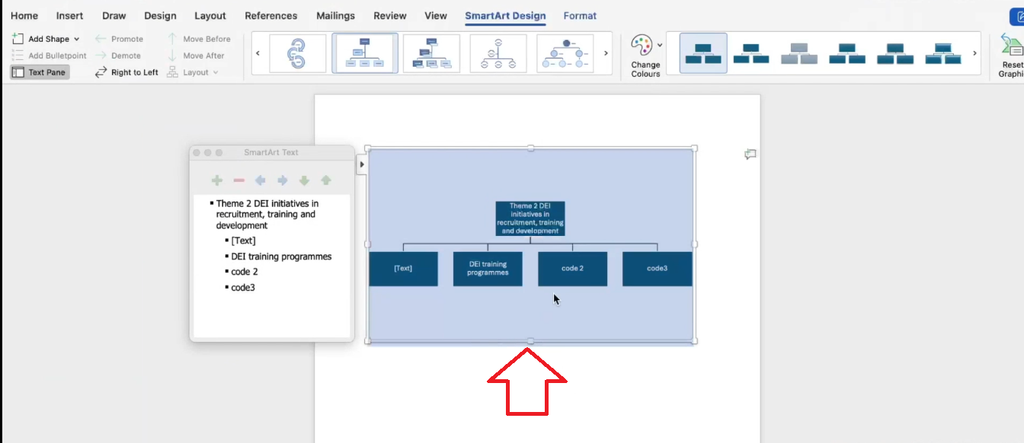Apply the fourth SmartArt style swatch
The height and width of the screenshot is (443, 1024).
[x=847, y=54]
